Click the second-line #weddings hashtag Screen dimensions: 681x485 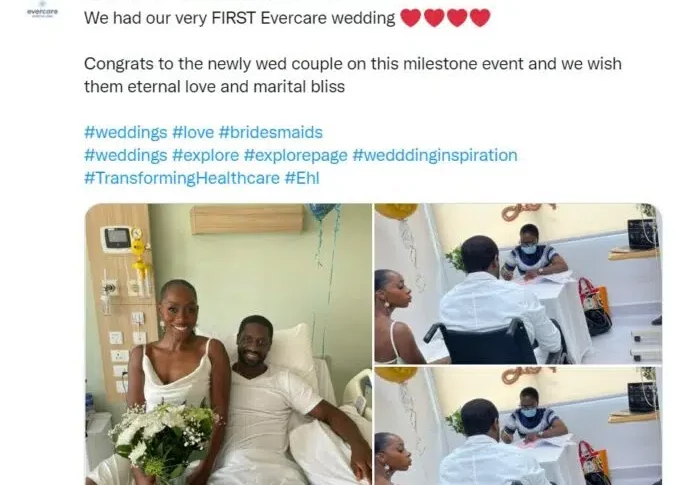click(x=126, y=155)
